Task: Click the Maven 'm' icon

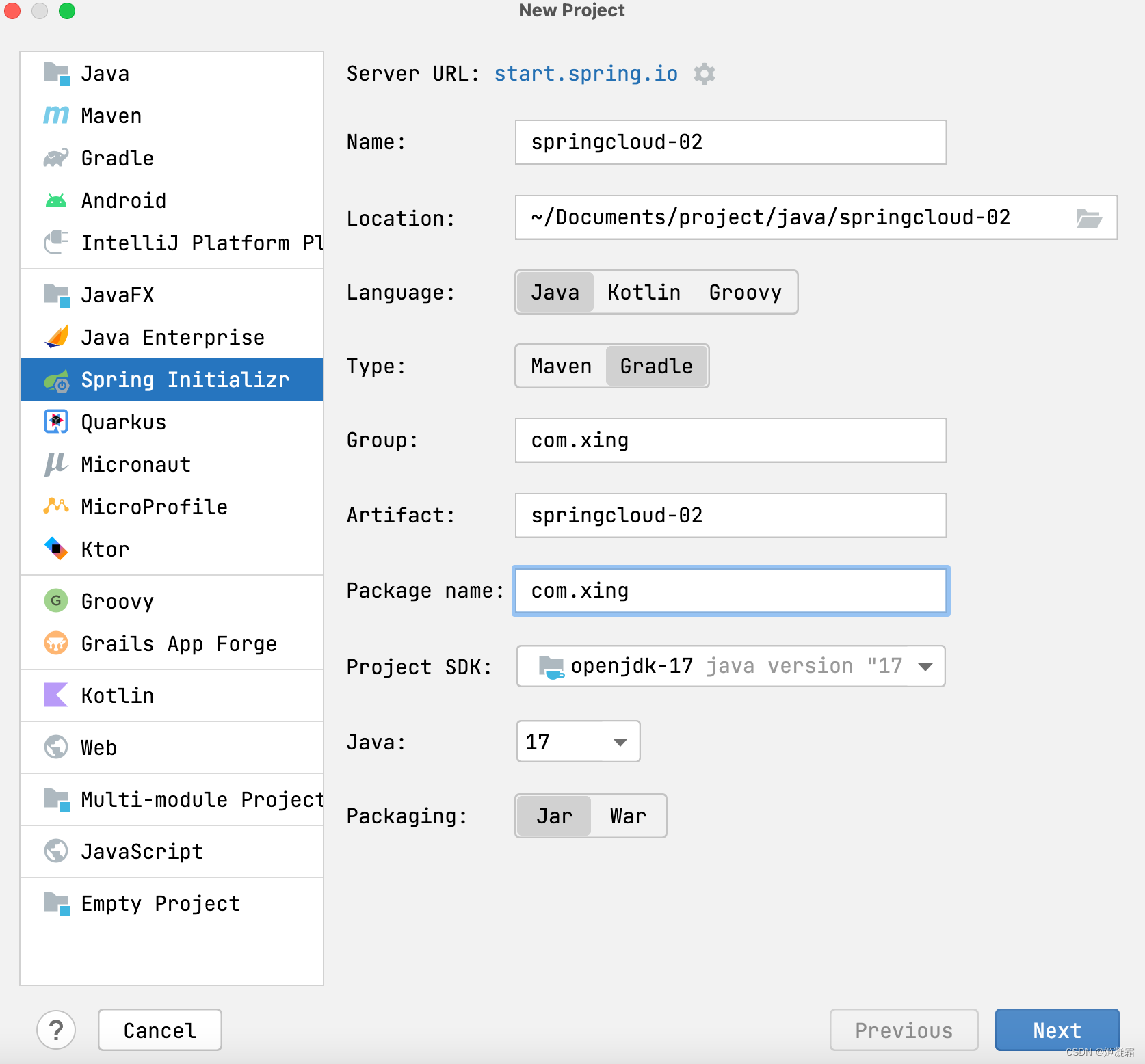Action: click(56, 116)
